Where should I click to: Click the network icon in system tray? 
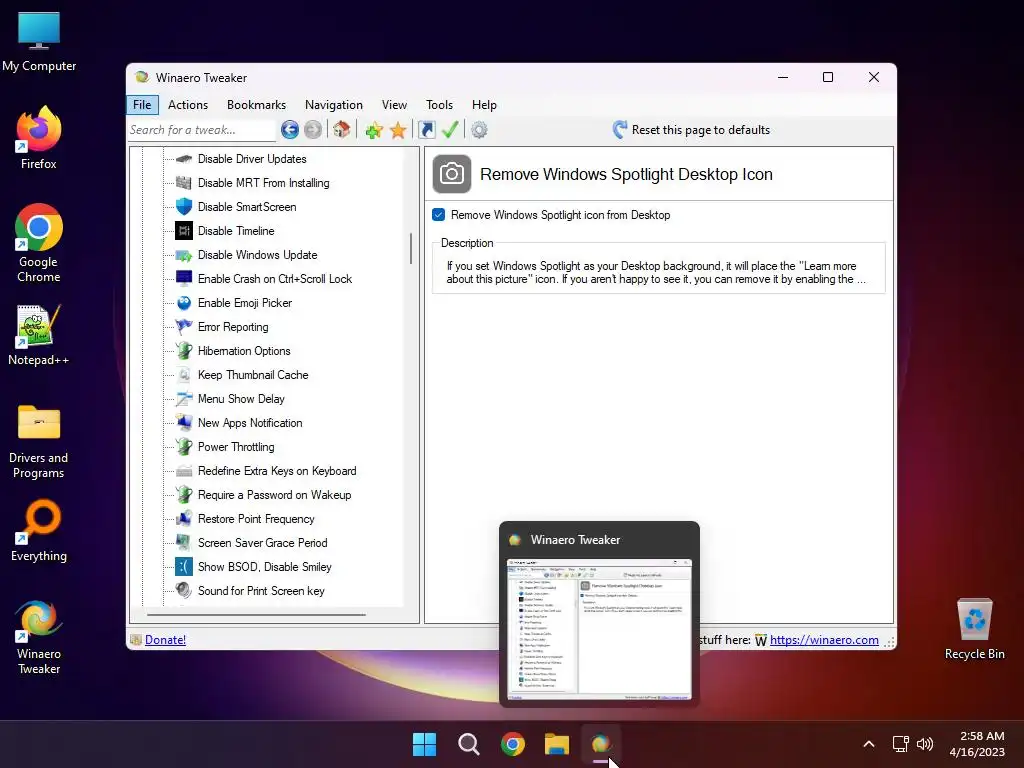point(901,744)
